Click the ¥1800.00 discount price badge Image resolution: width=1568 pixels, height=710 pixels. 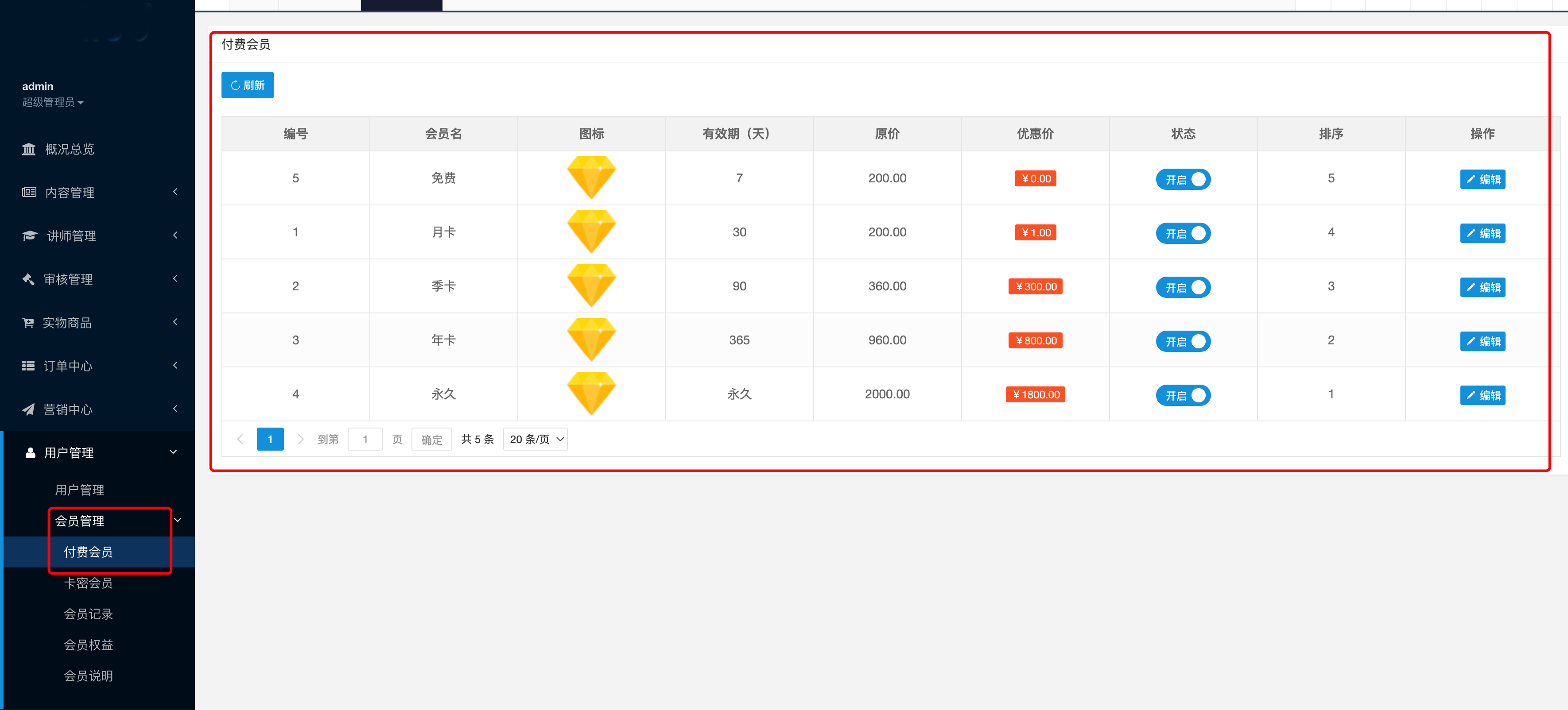1035,394
